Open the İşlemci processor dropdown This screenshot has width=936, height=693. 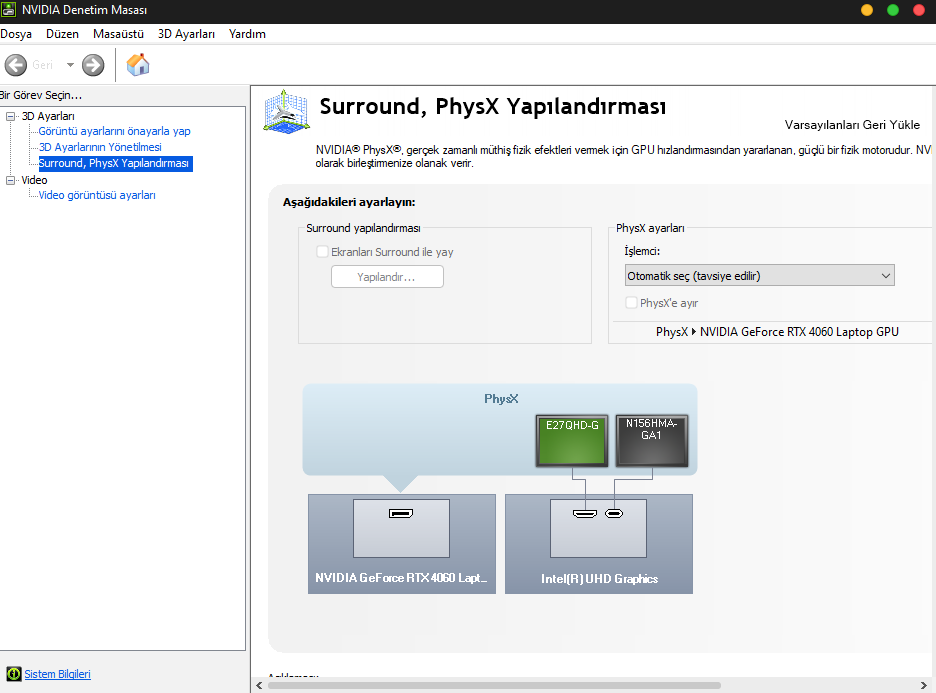759,276
